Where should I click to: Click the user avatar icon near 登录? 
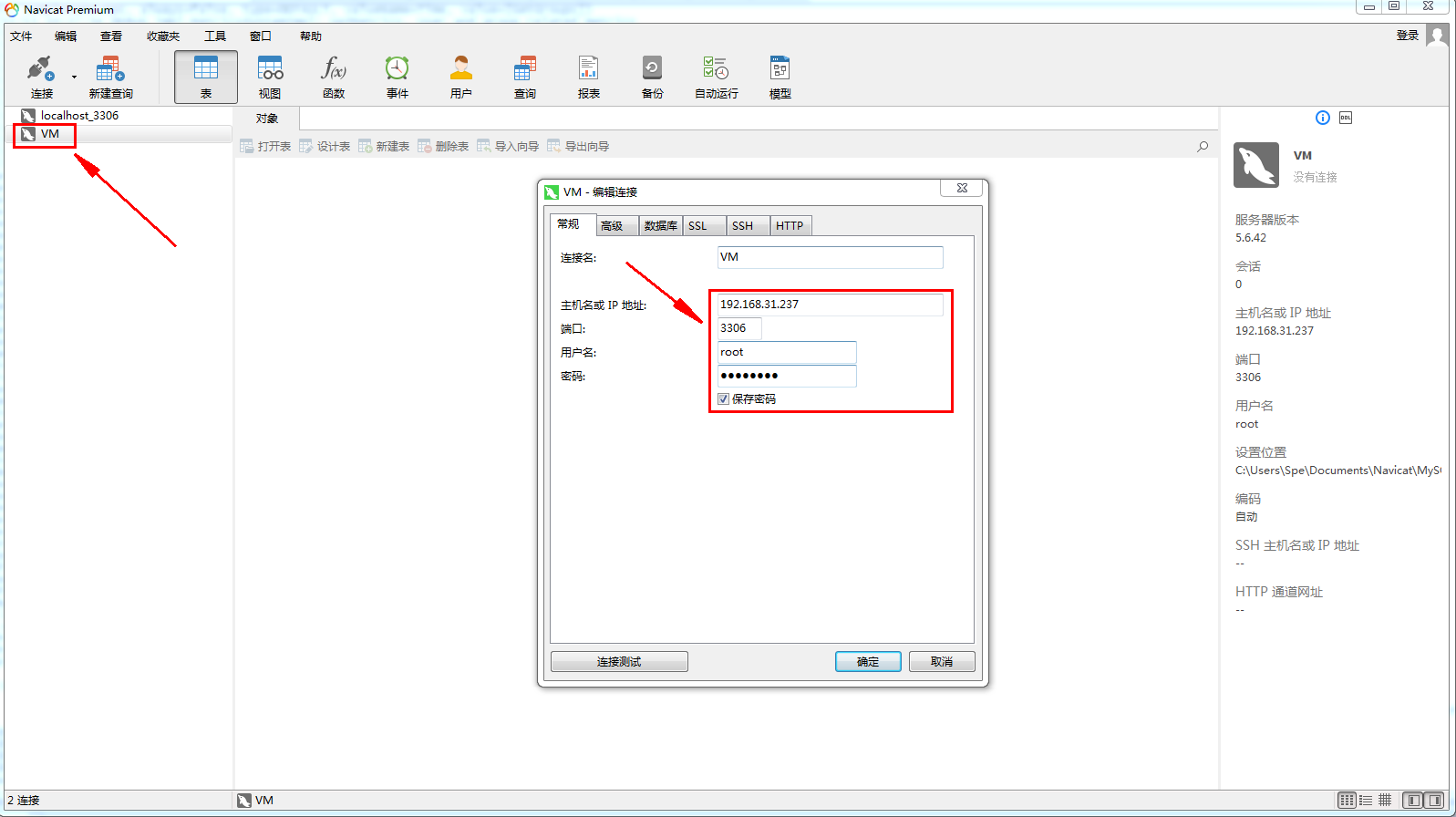pyautogui.click(x=1437, y=36)
